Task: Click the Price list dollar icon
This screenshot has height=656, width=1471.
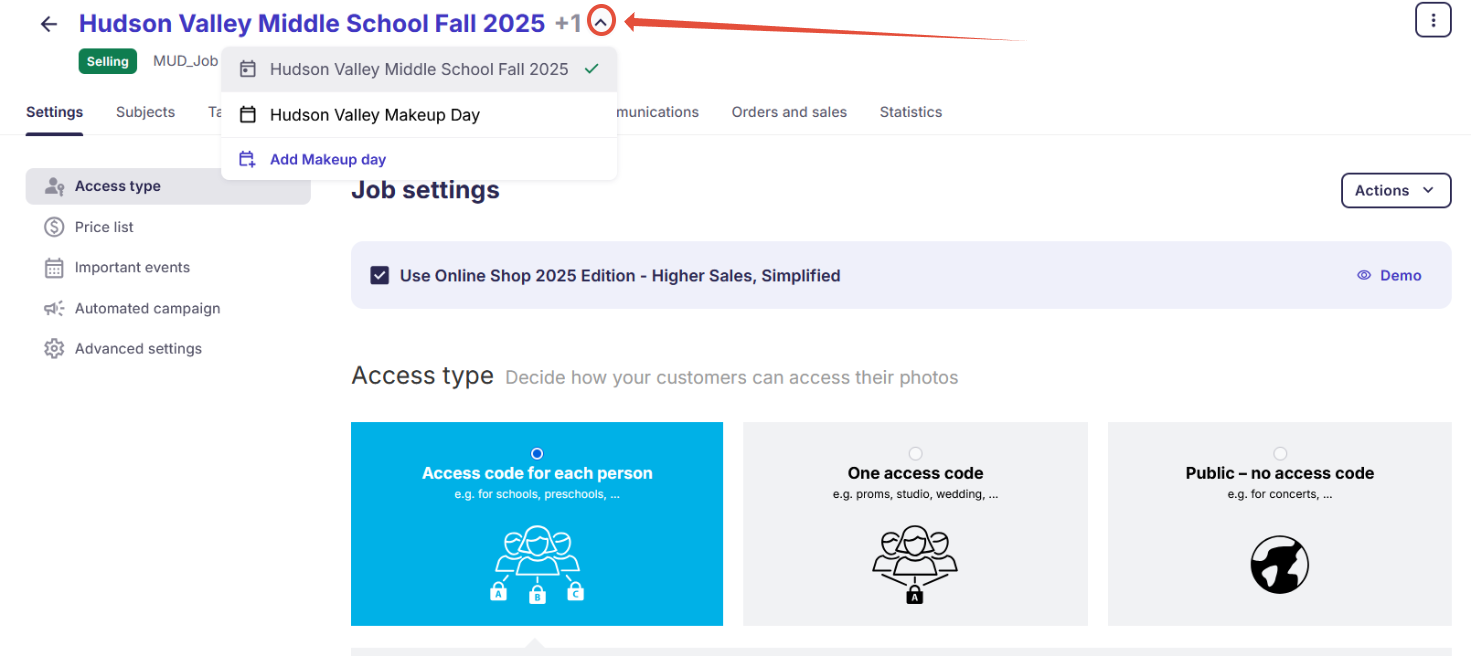Action: pyautogui.click(x=54, y=227)
